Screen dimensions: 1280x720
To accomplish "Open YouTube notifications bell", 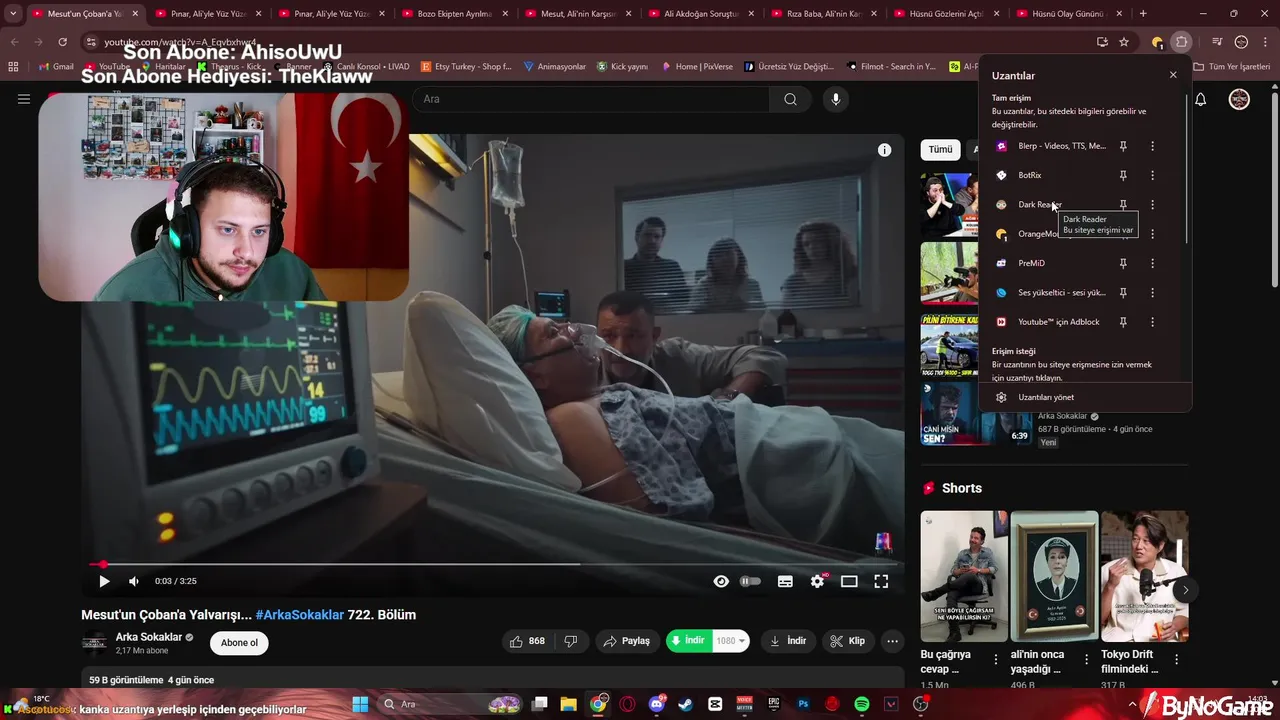I will click(x=1201, y=99).
